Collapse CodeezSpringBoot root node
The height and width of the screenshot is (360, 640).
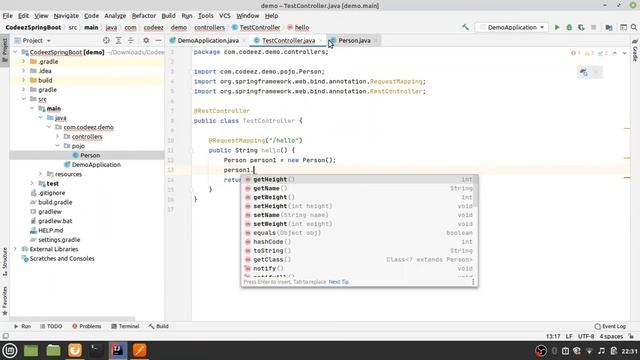(16, 52)
